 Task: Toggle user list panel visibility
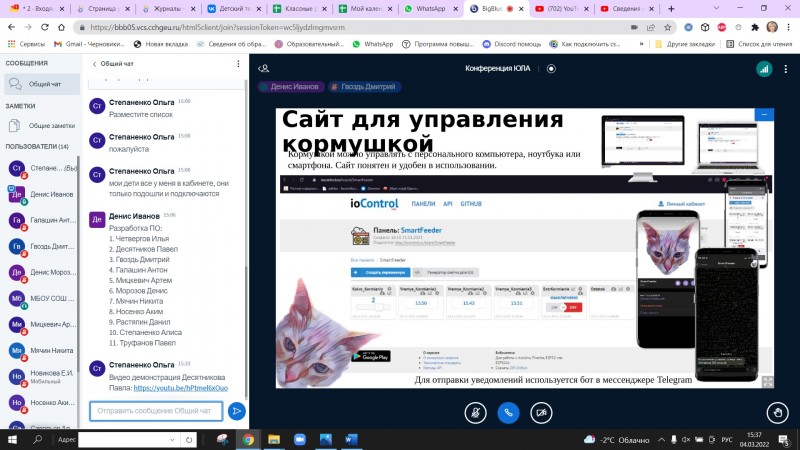264,68
